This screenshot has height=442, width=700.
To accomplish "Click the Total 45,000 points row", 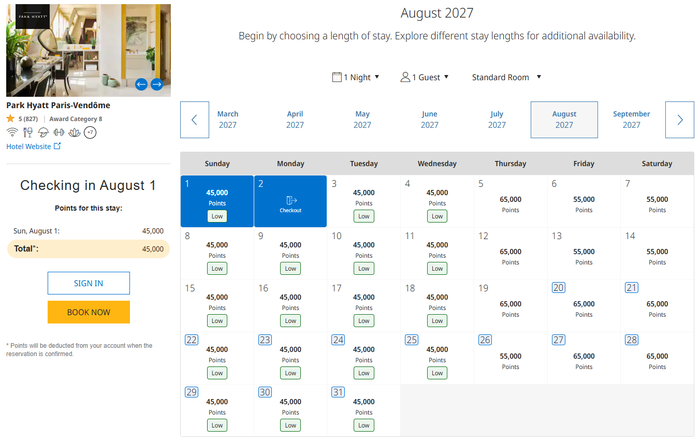I will pos(88,249).
